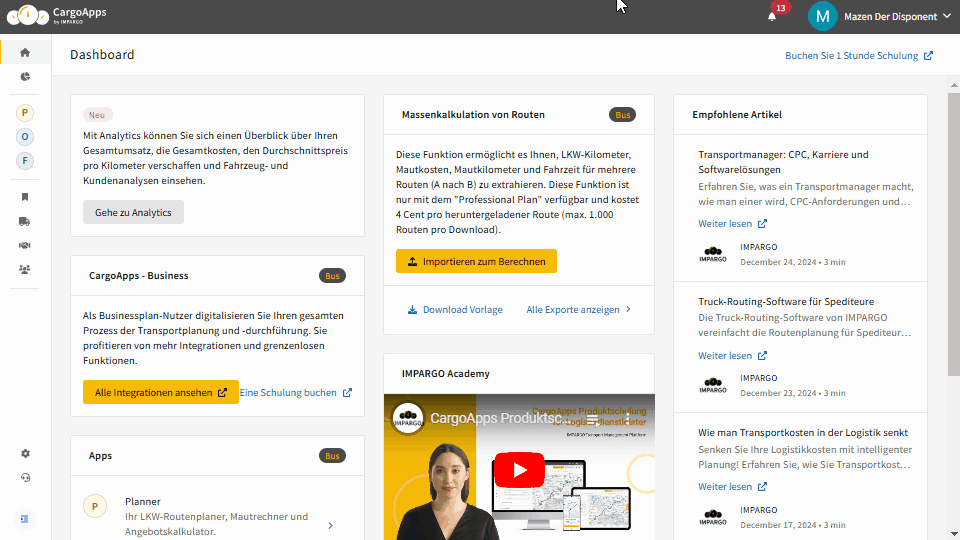Click upload icon on Importieren zum Berechnen
The height and width of the screenshot is (540, 960).
pos(413,261)
